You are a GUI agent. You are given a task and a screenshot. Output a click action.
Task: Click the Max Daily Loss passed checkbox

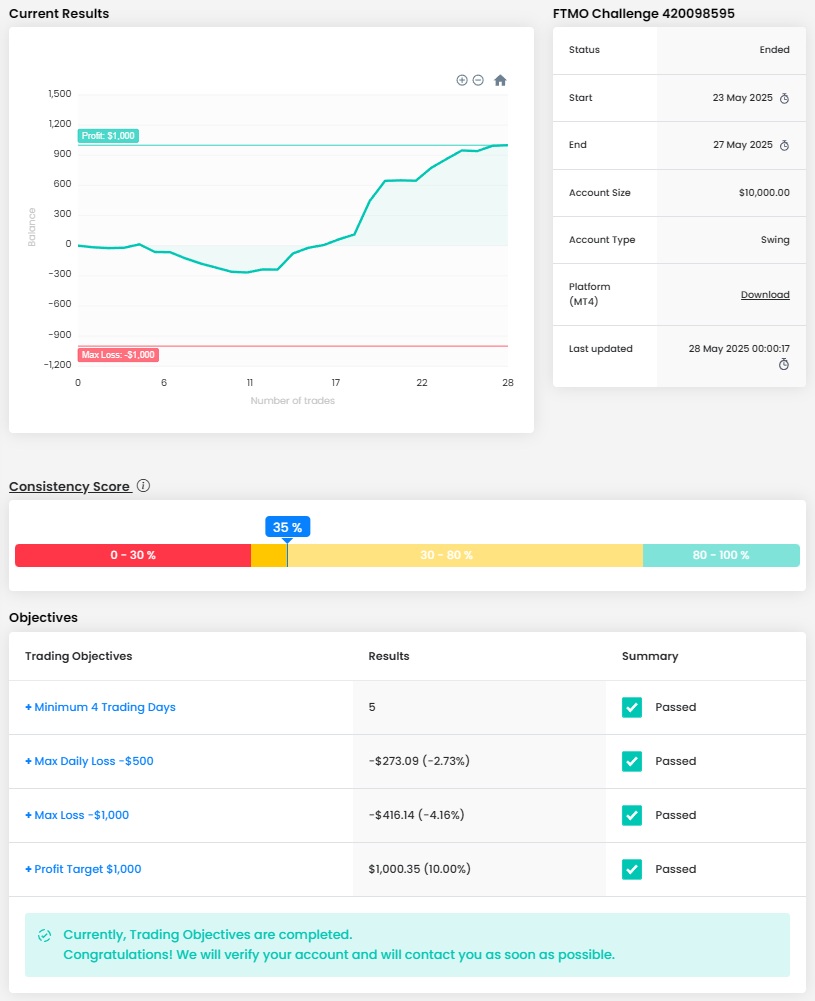click(632, 761)
